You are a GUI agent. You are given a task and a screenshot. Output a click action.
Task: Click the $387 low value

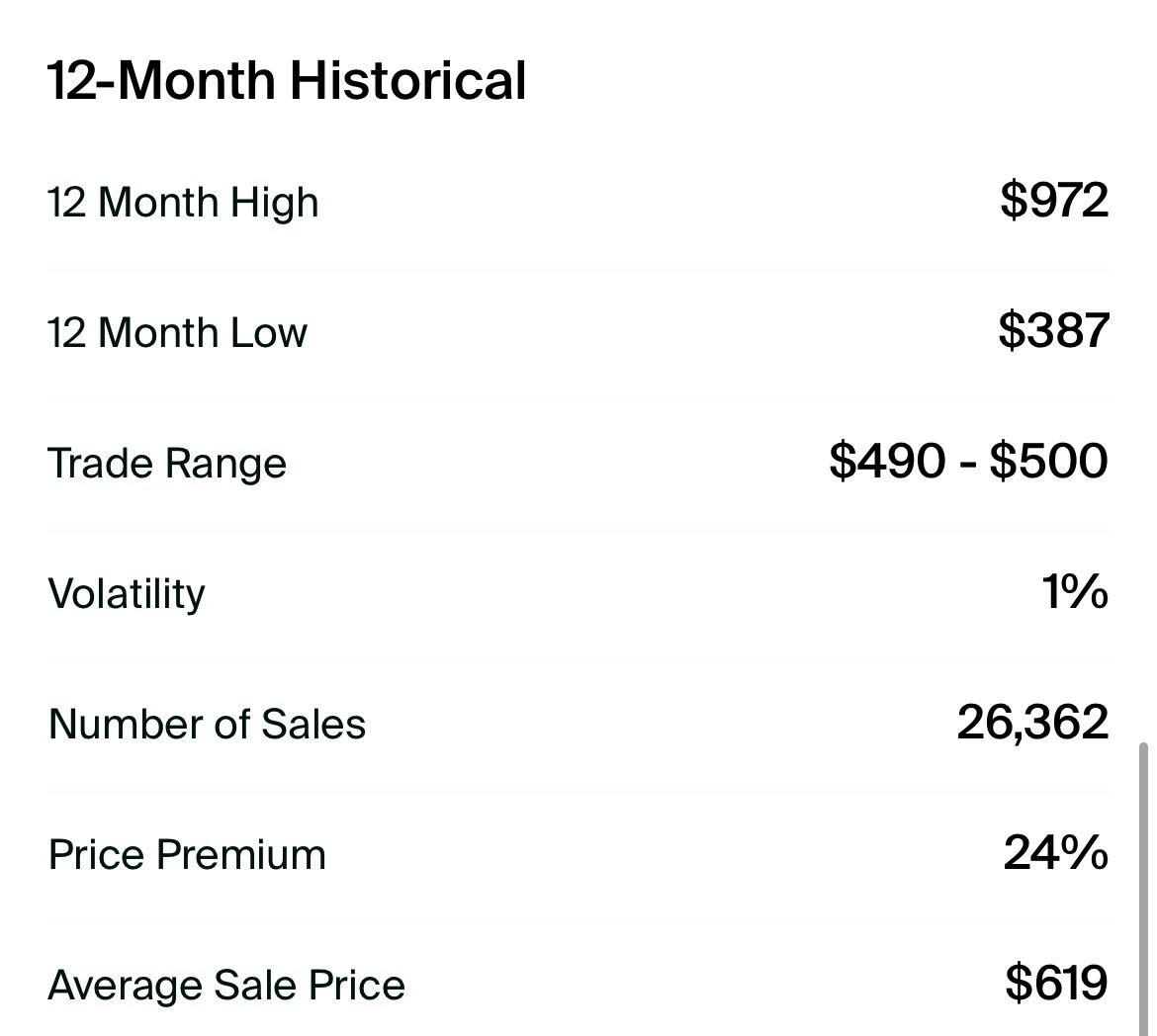tap(1054, 330)
